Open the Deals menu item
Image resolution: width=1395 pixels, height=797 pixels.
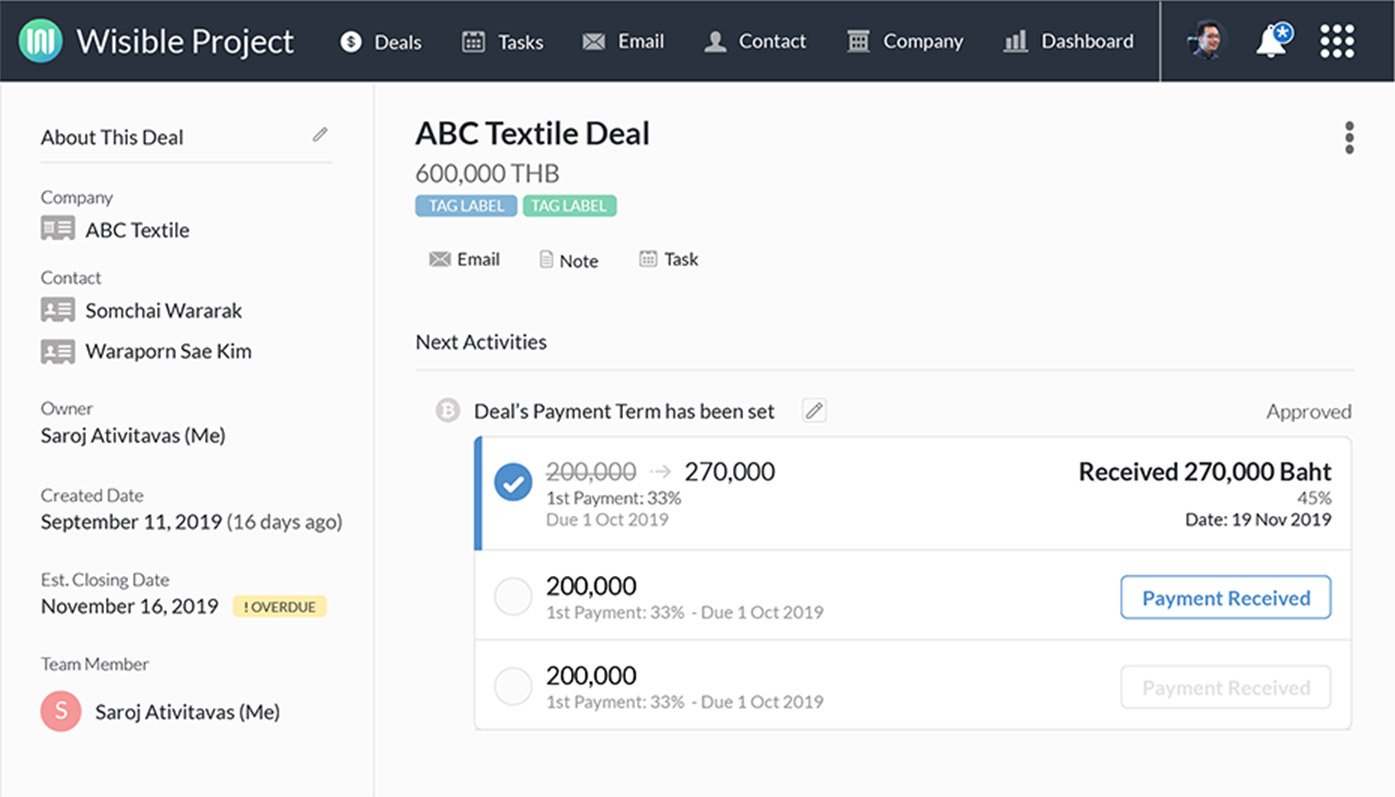381,42
